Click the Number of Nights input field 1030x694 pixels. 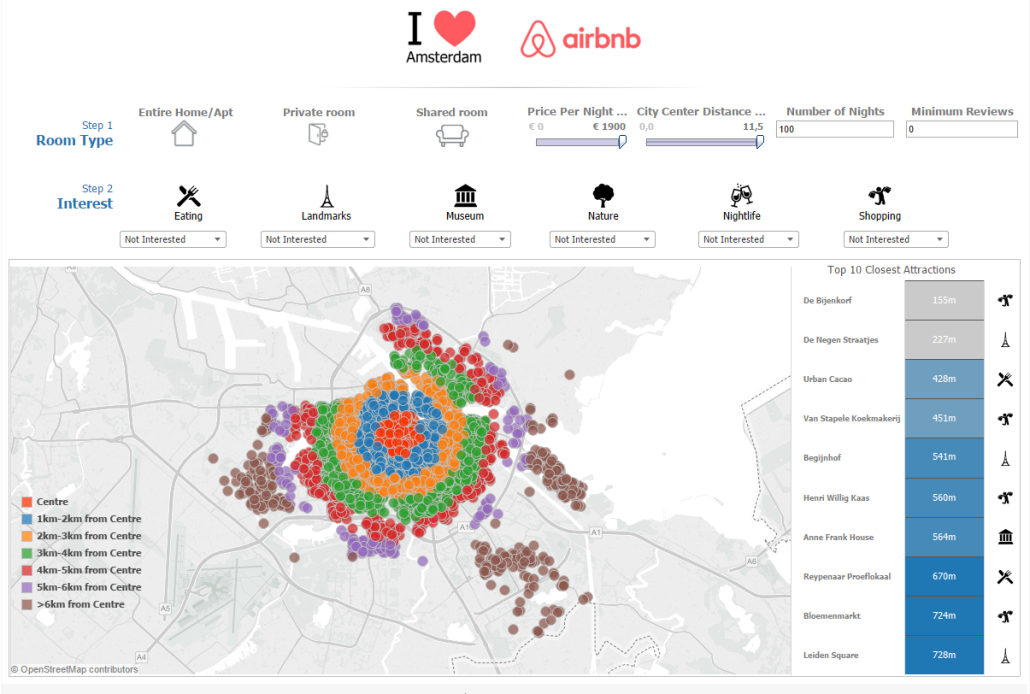tap(835, 129)
